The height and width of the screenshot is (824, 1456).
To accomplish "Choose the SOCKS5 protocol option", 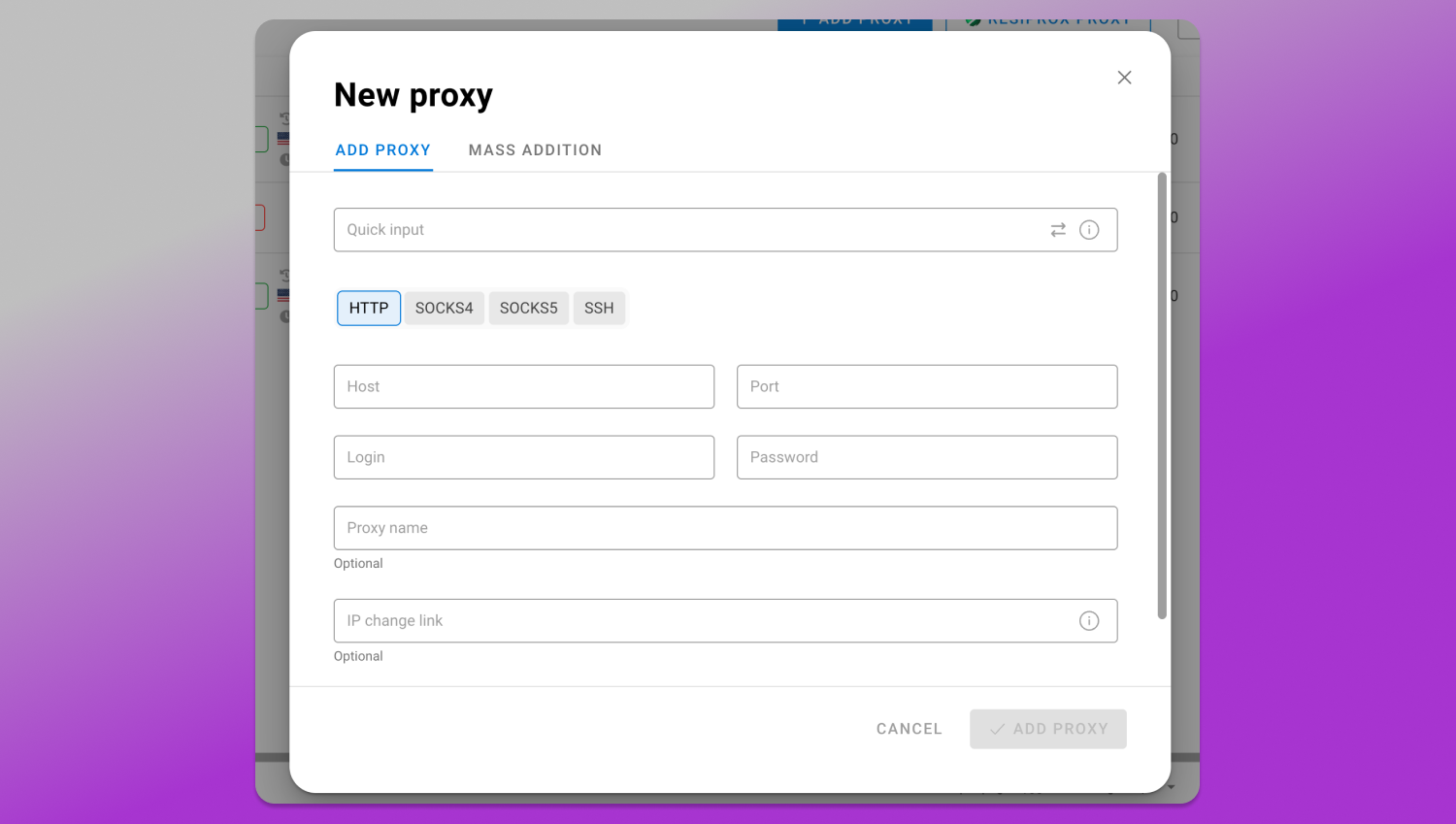I will (x=529, y=309).
